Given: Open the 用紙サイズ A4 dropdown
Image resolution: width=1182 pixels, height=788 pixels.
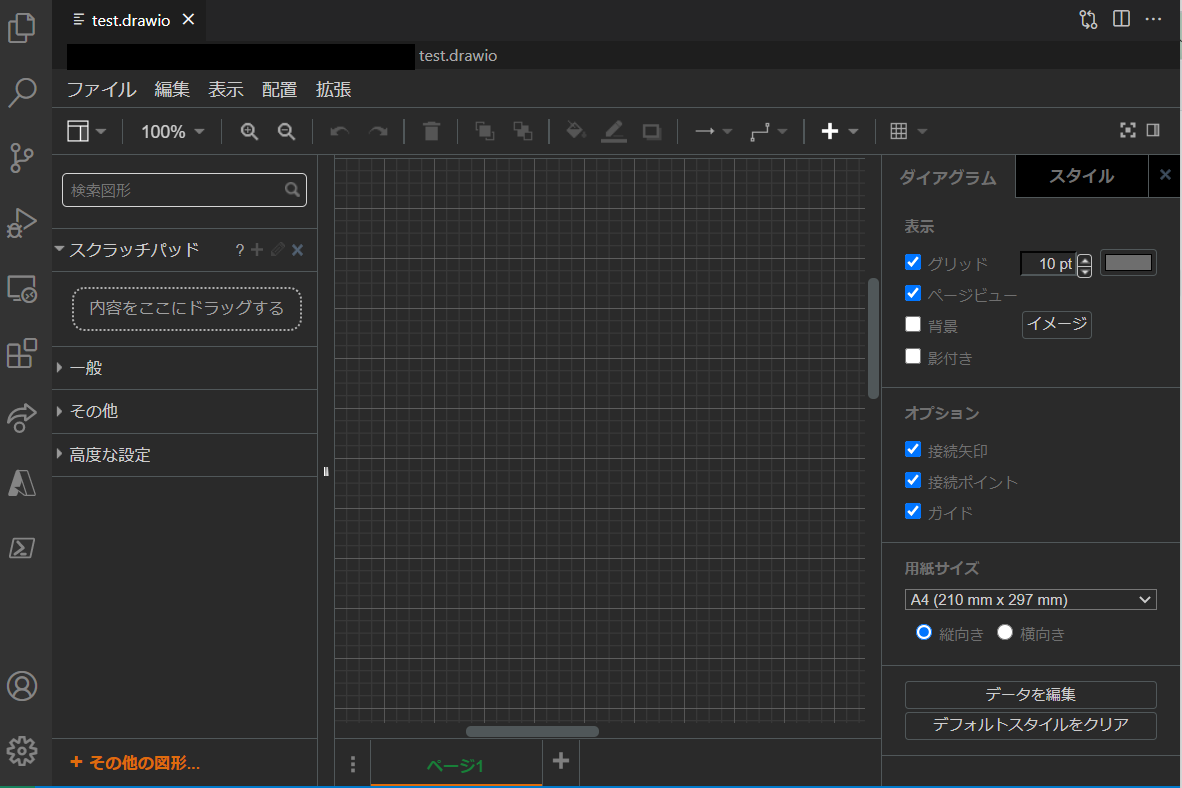Looking at the screenshot, I should pos(1030,599).
